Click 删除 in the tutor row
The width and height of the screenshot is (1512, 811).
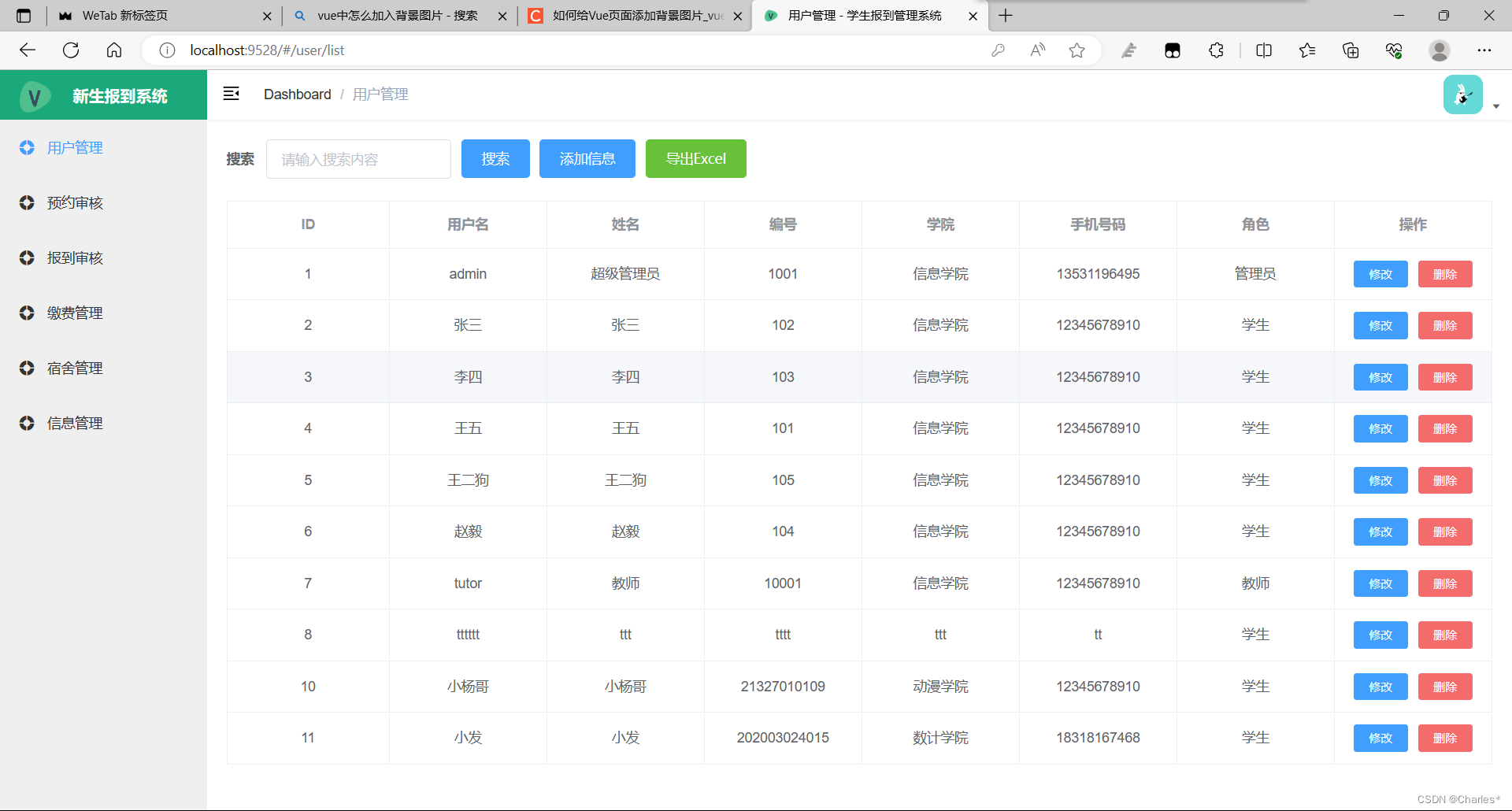click(1445, 583)
